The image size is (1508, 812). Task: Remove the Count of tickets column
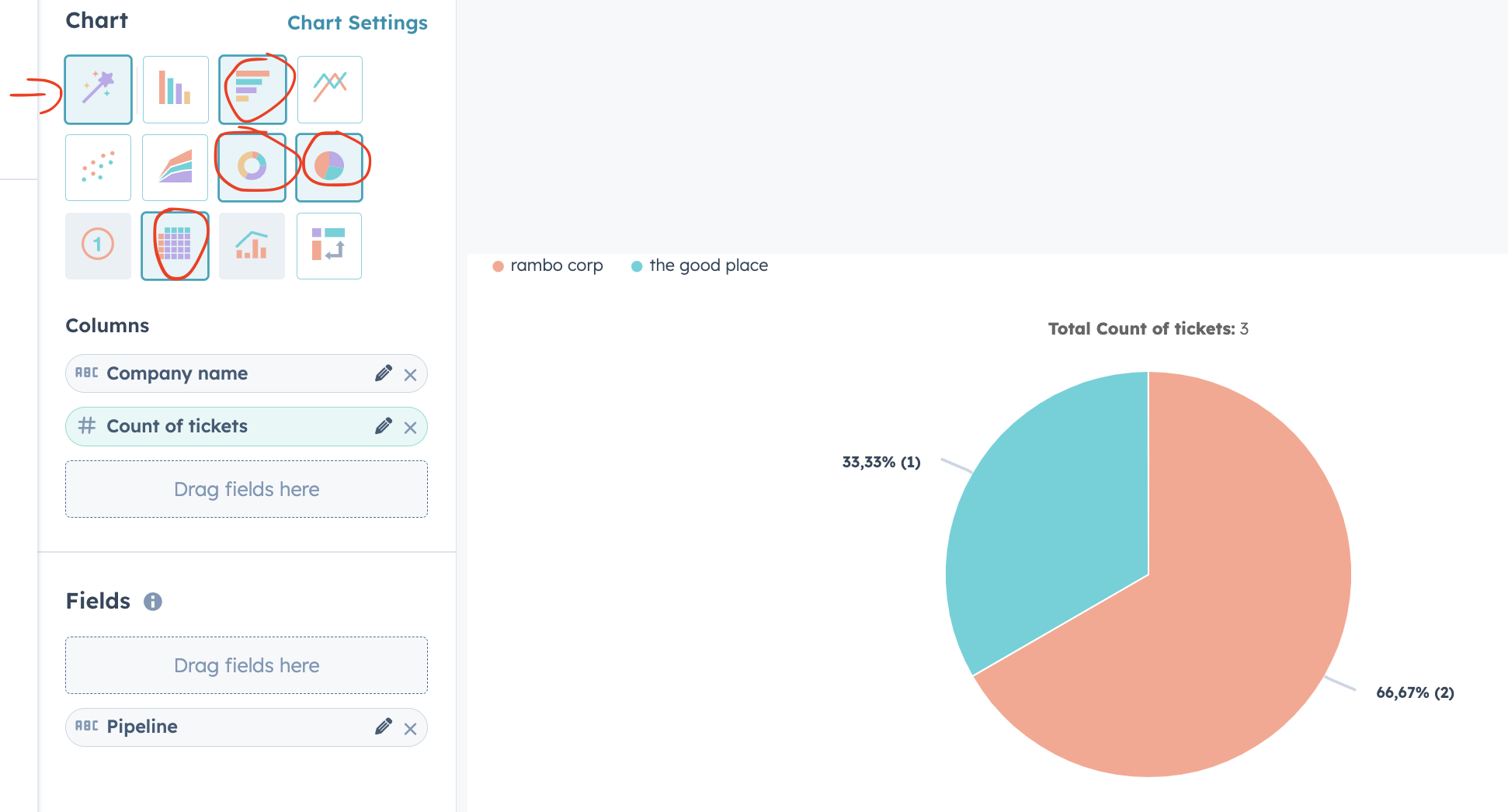411,426
